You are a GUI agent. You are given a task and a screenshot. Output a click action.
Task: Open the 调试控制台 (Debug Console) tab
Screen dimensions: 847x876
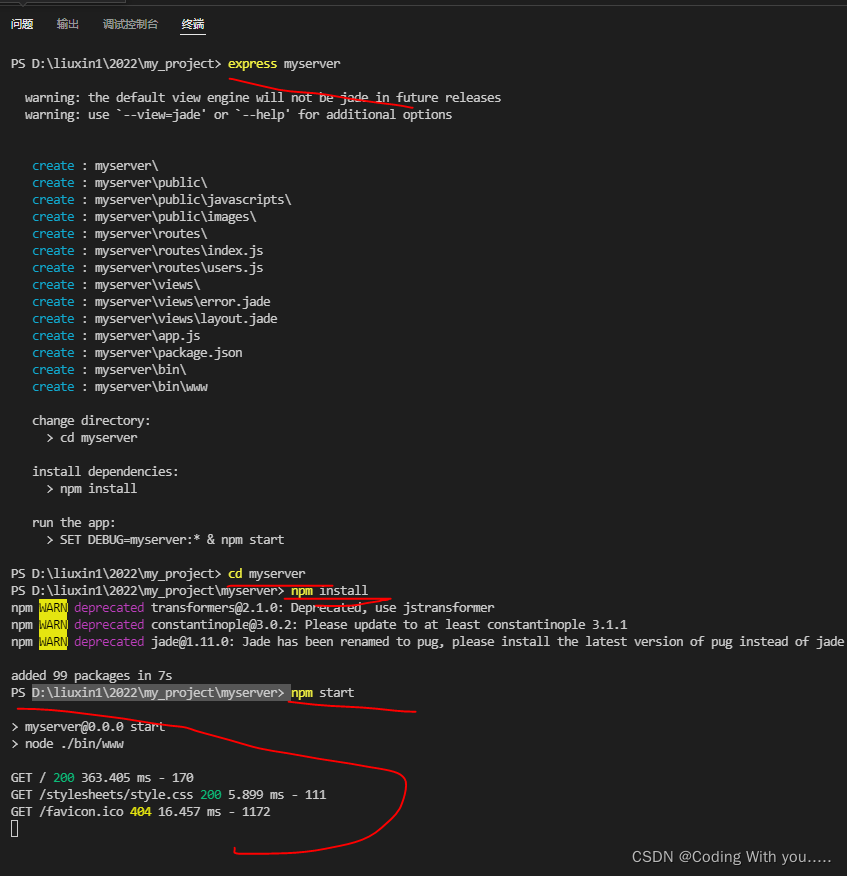coord(129,24)
